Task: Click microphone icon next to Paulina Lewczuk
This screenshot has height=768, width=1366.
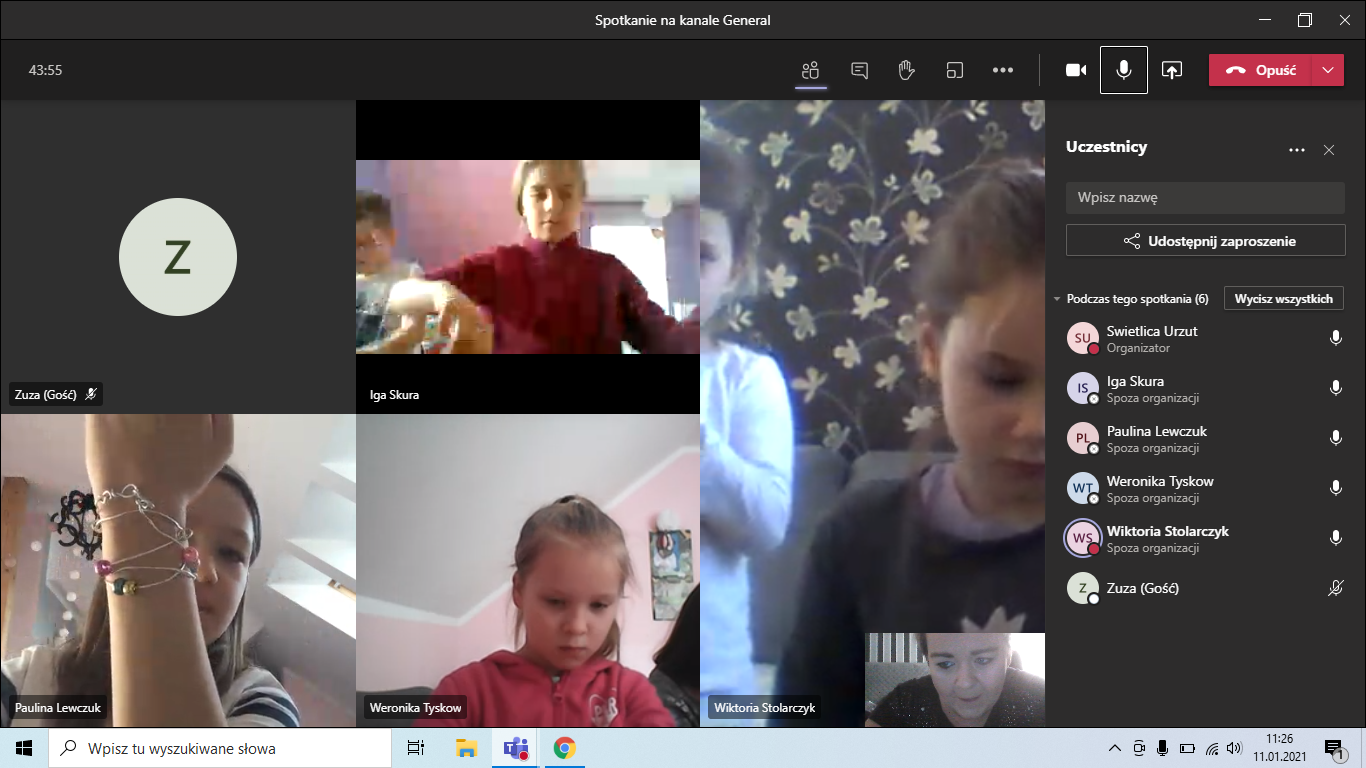Action: coord(1335,438)
